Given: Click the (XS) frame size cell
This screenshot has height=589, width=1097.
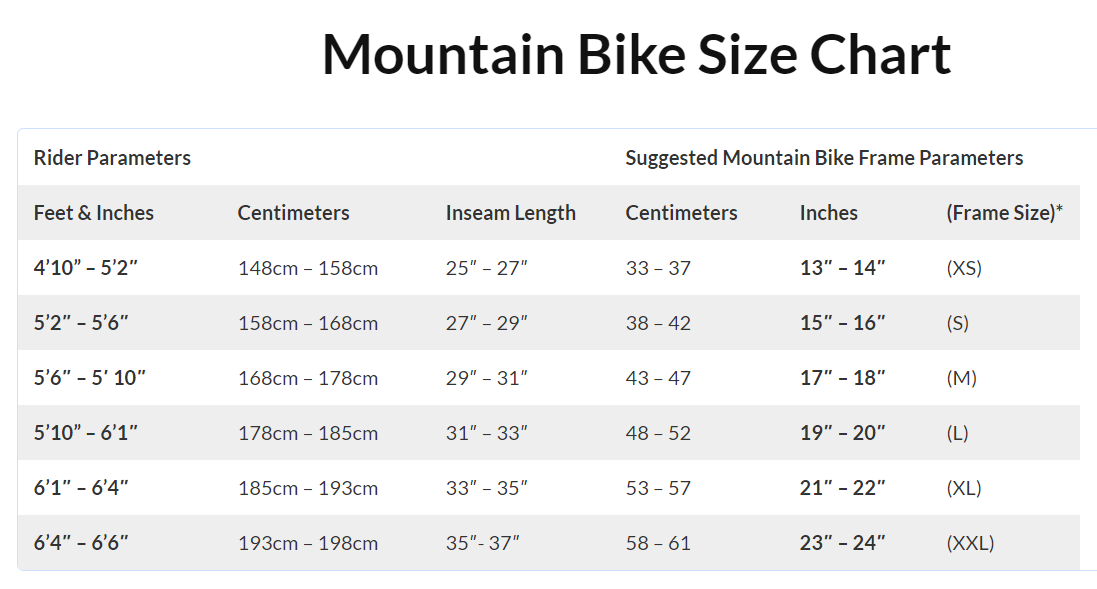Looking at the screenshot, I should [x=964, y=268].
